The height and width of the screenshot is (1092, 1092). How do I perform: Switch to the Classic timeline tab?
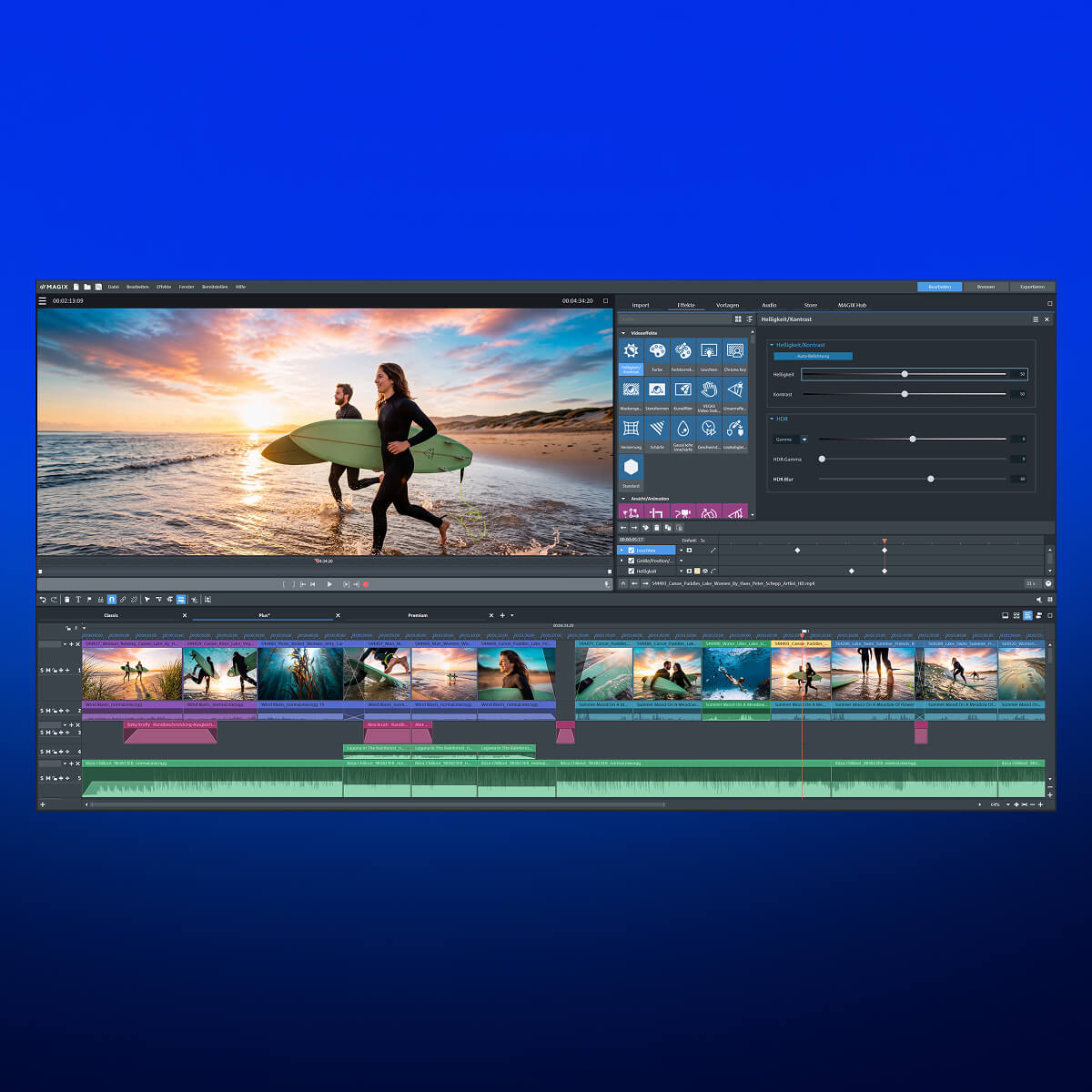tap(111, 616)
